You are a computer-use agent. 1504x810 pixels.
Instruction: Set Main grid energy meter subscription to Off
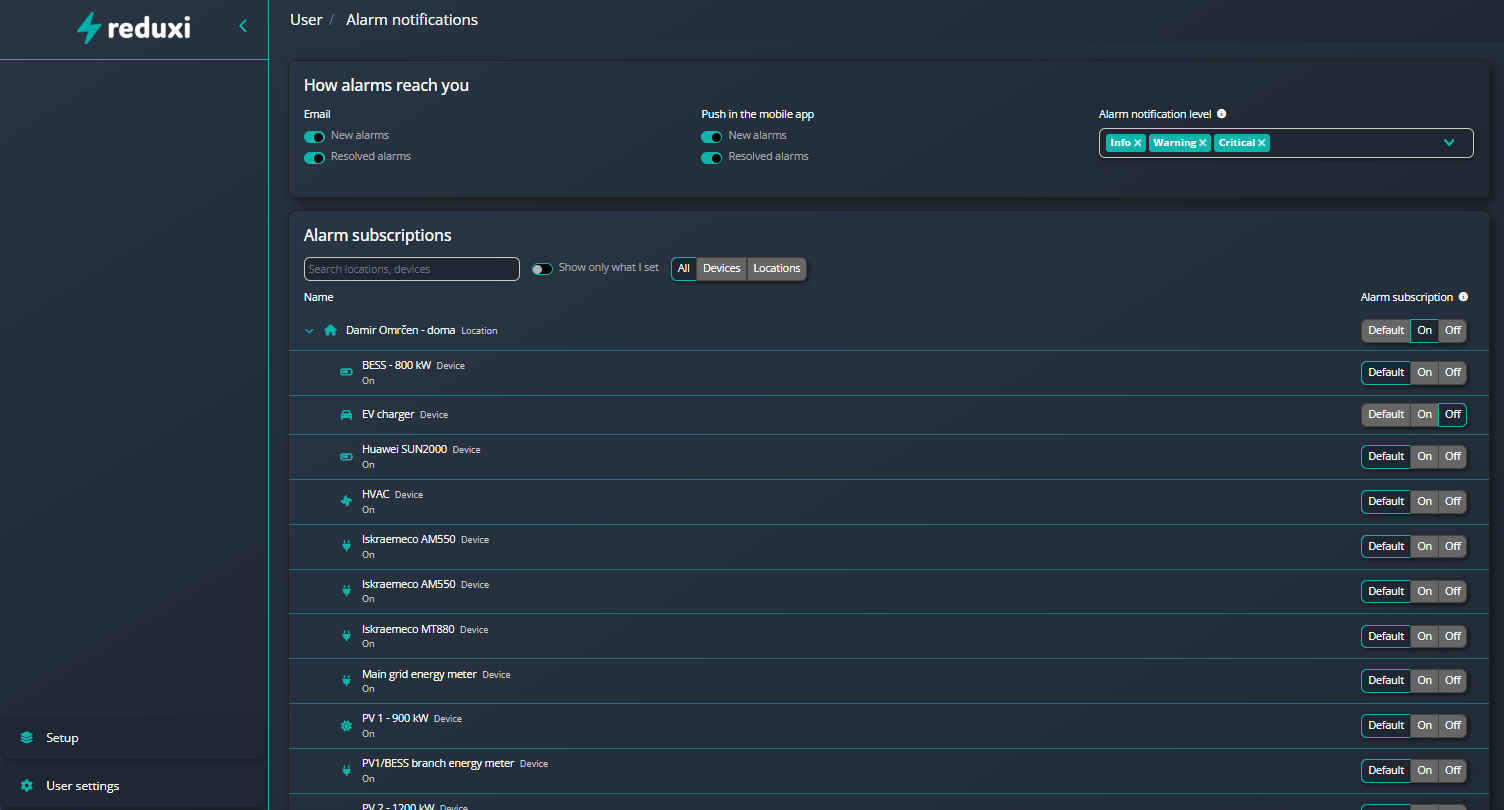pyautogui.click(x=1453, y=680)
